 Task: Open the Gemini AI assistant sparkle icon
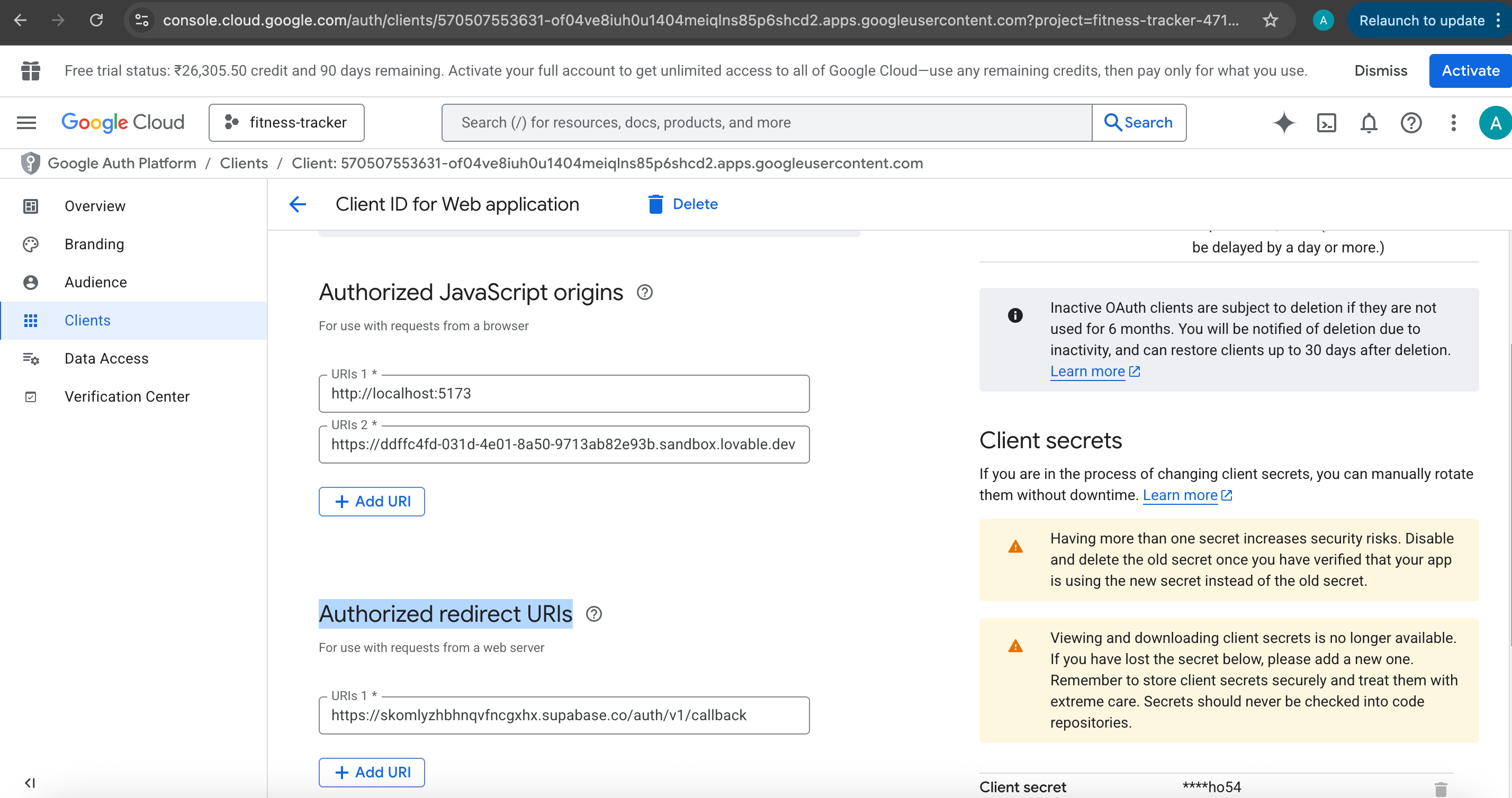click(1284, 123)
